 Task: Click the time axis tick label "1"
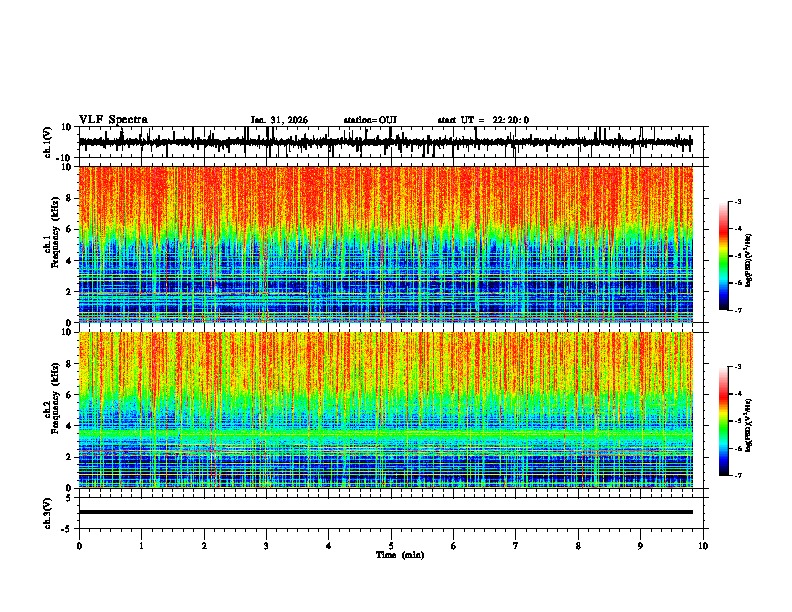click(141, 546)
